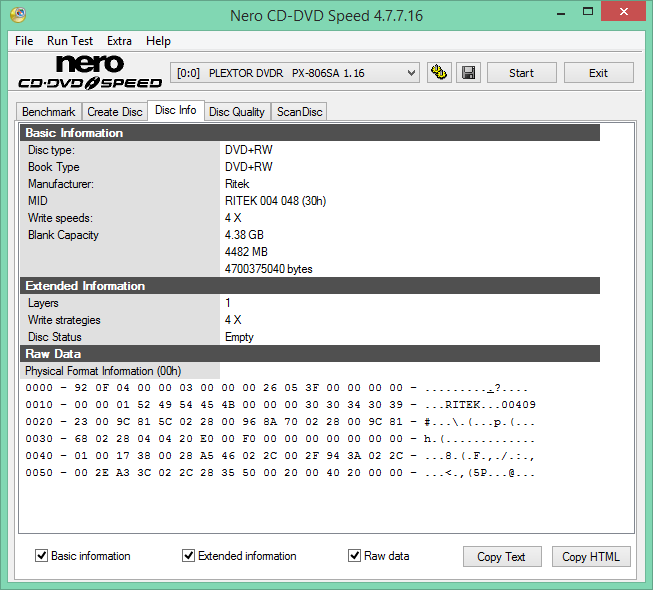Click the Extended Information section header
653x590 pixels.
click(310, 286)
